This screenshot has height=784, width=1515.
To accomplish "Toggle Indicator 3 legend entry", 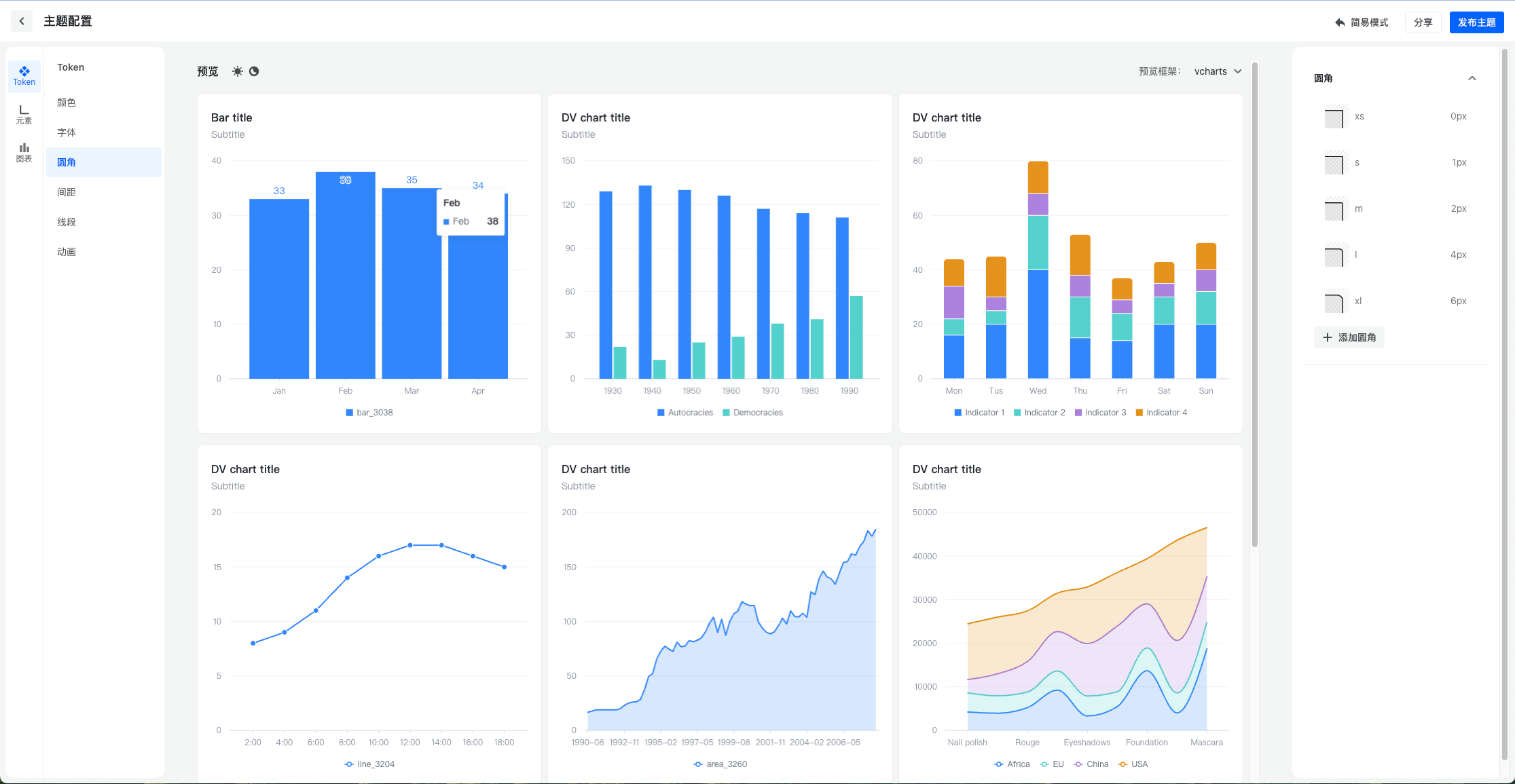I will pos(1100,413).
